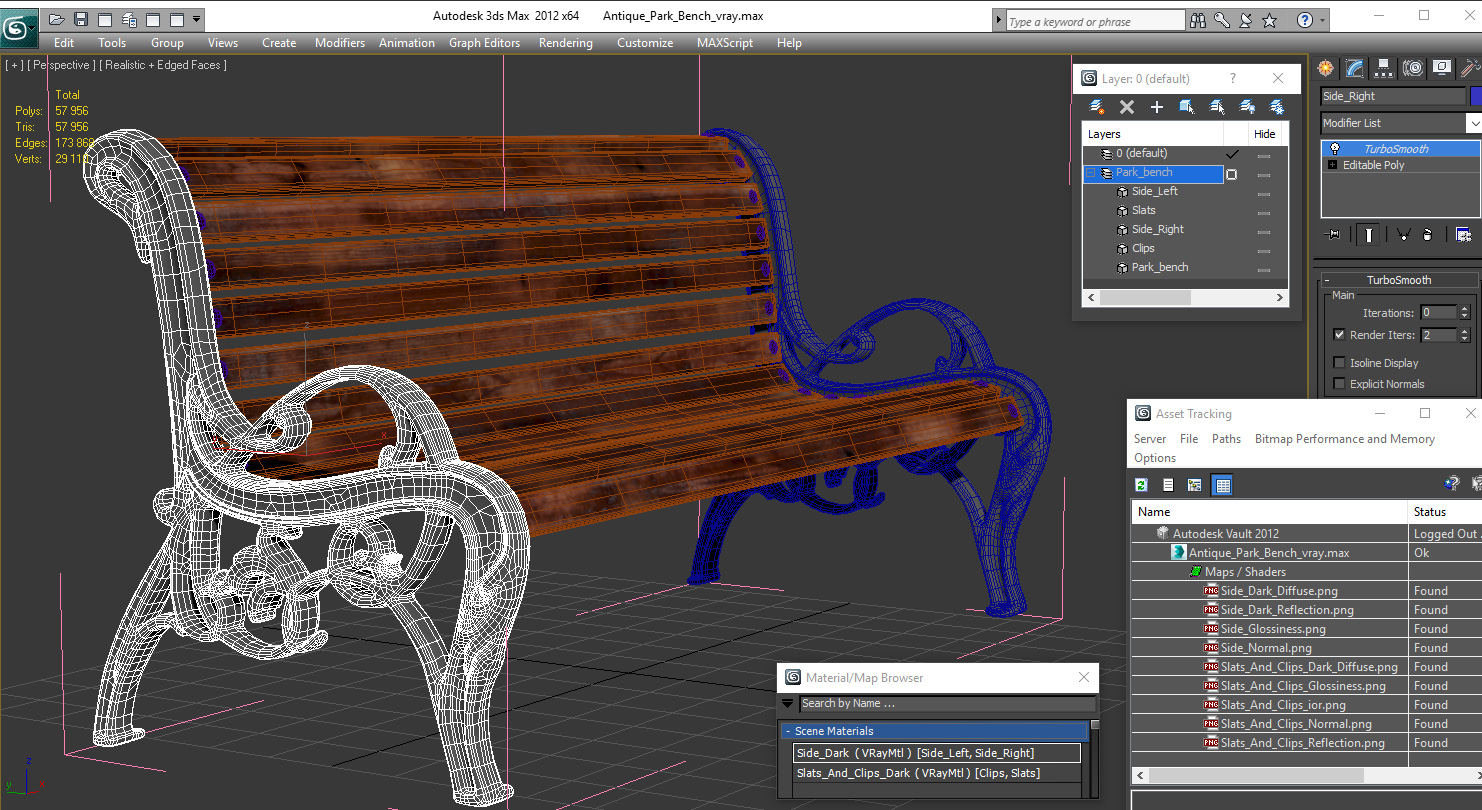Click the blue object color swatch
This screenshot has width=1482, height=810.
(x=1476, y=96)
